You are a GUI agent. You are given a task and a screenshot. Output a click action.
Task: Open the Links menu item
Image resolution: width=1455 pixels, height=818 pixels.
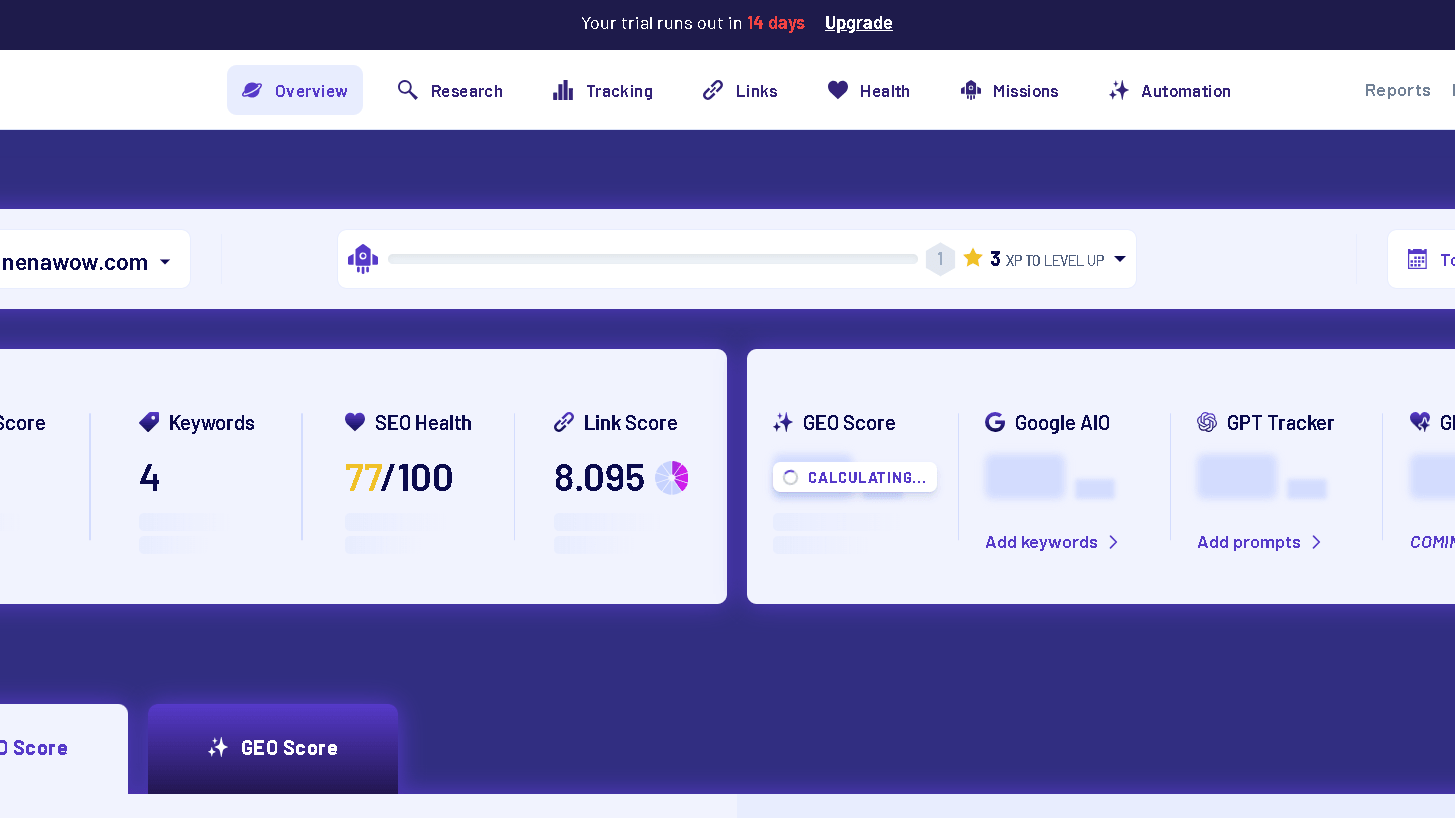coord(740,90)
